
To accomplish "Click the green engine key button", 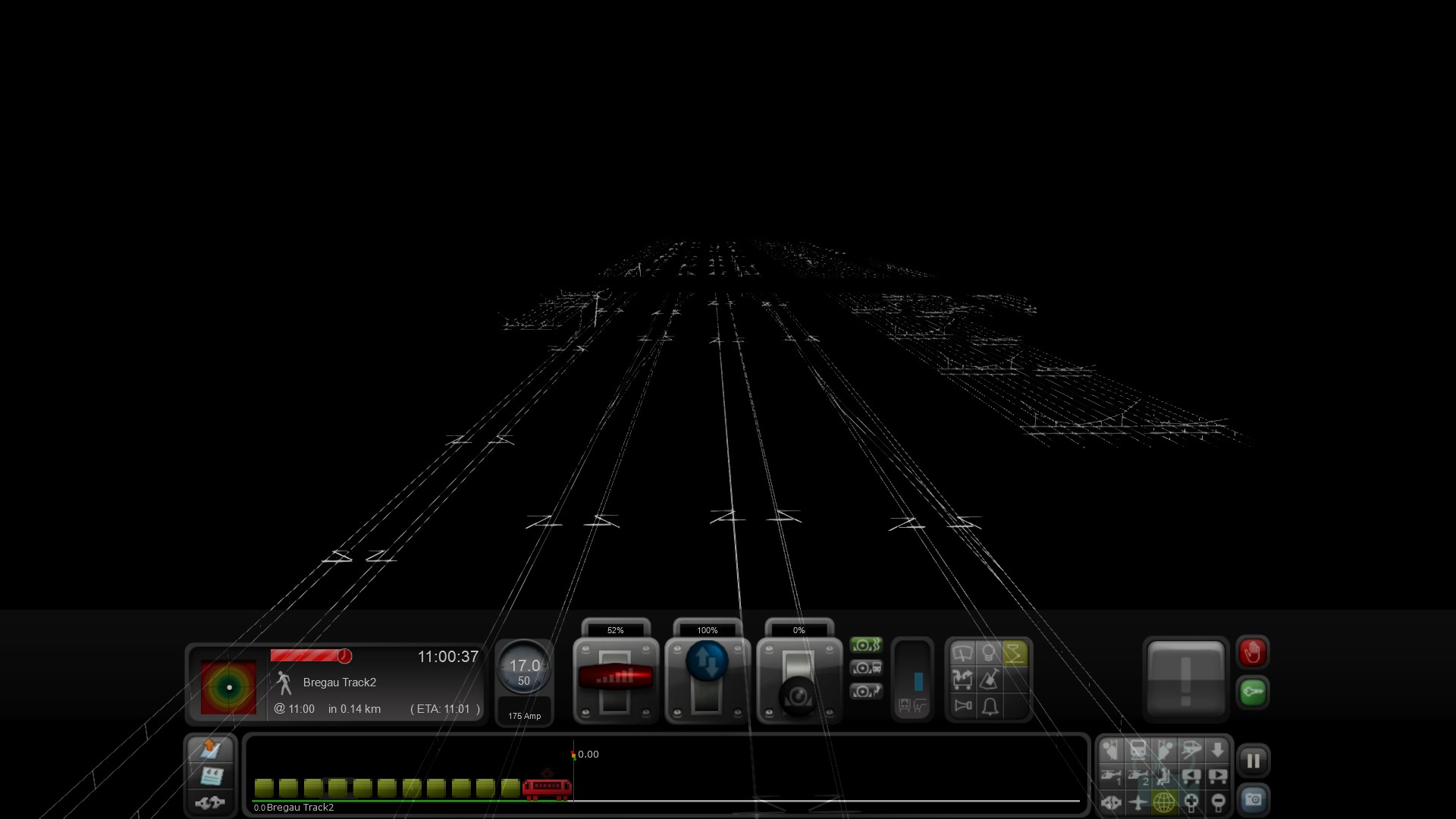I will 1253,692.
